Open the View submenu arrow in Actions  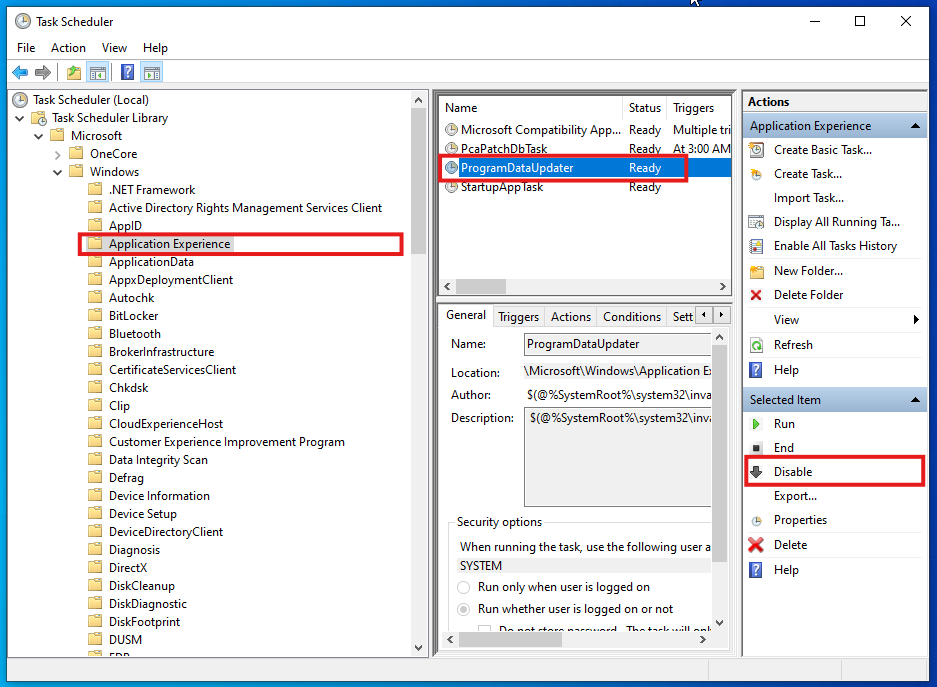coord(916,320)
